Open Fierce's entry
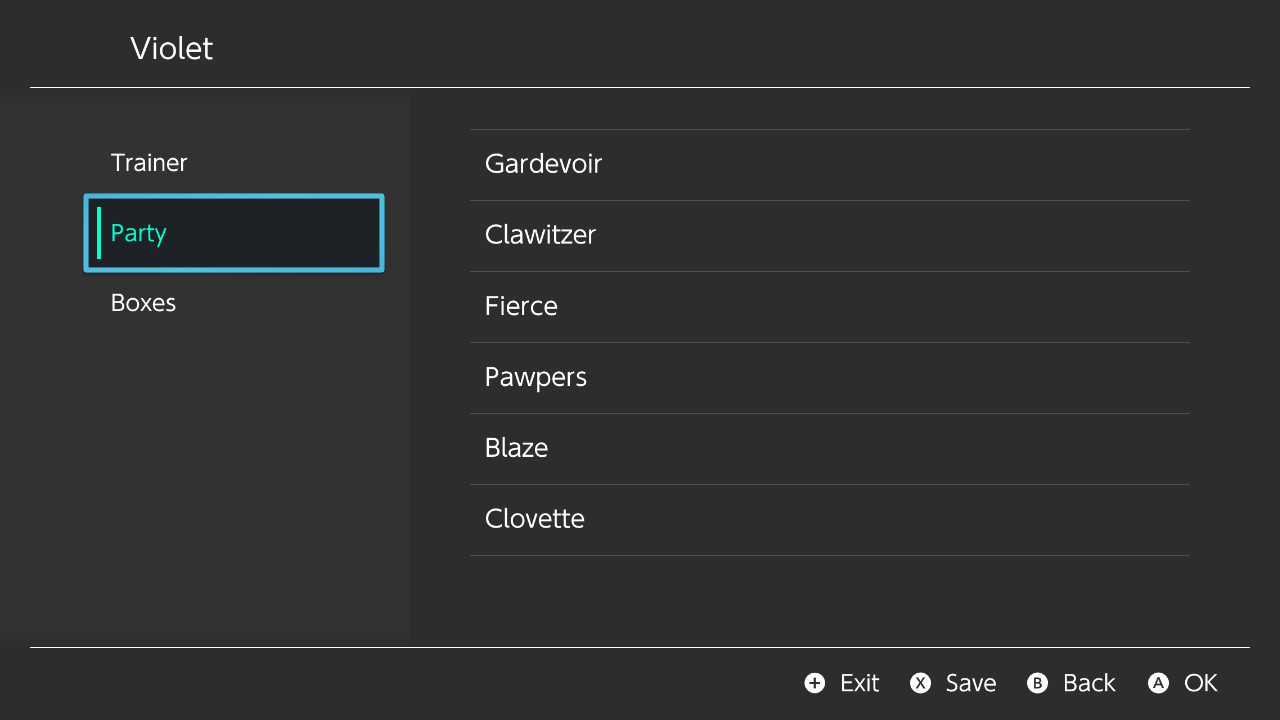 pos(521,306)
